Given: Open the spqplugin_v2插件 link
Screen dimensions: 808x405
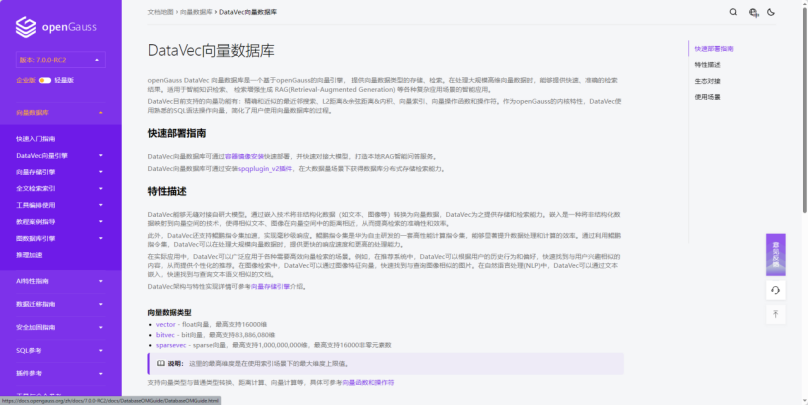Looking at the screenshot, I should (265, 169).
